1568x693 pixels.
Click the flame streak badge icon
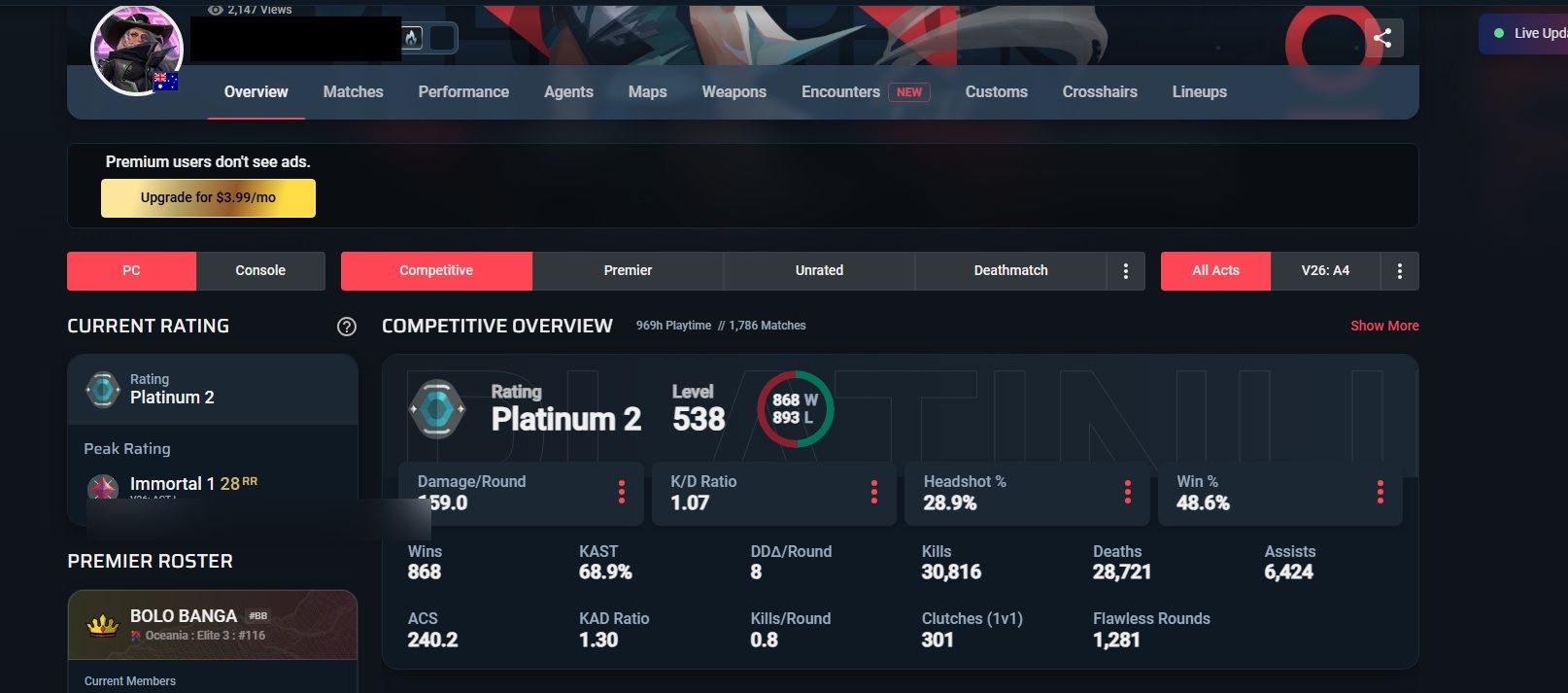click(412, 38)
